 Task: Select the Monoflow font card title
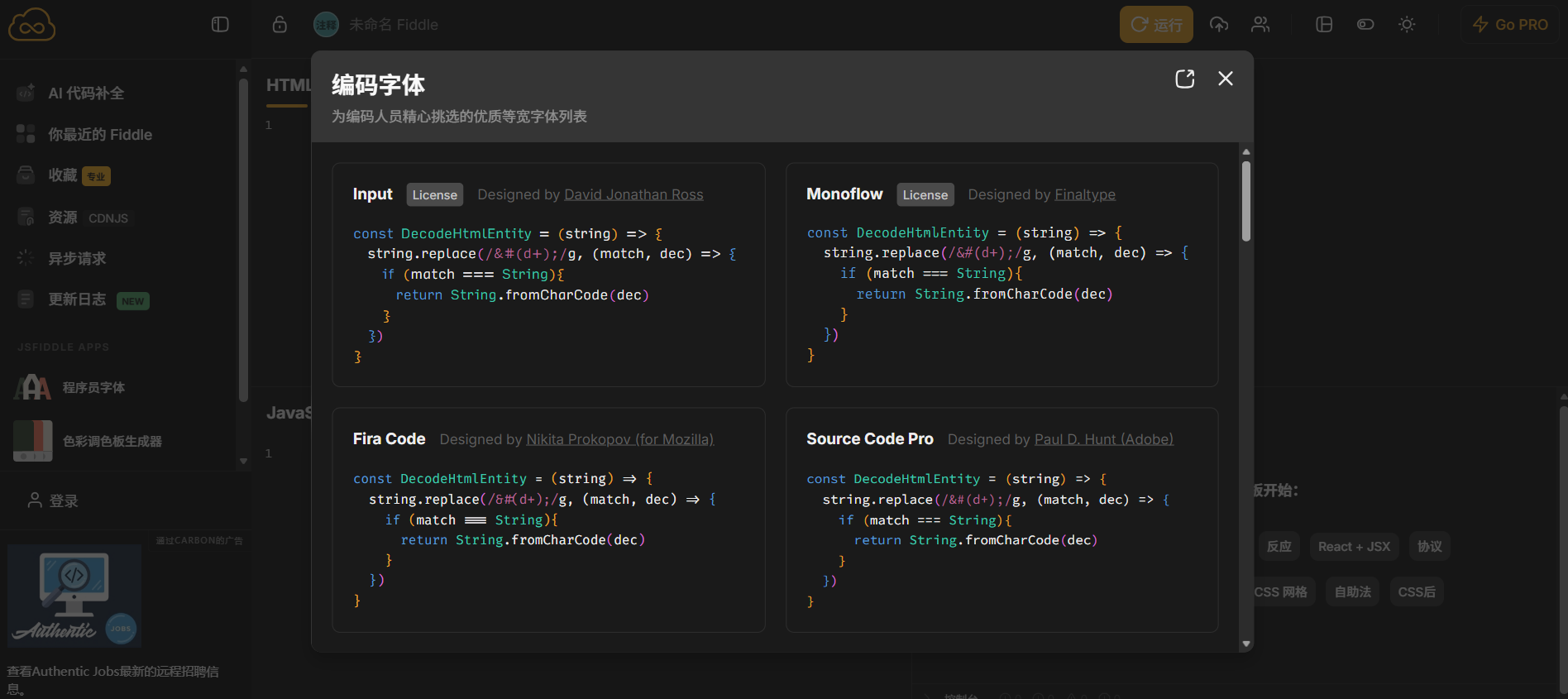pyautogui.click(x=845, y=194)
